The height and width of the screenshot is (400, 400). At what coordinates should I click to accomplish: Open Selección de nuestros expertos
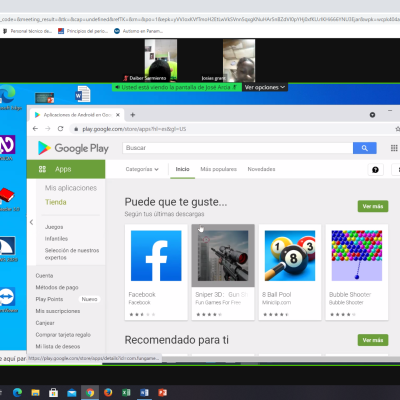(72, 254)
